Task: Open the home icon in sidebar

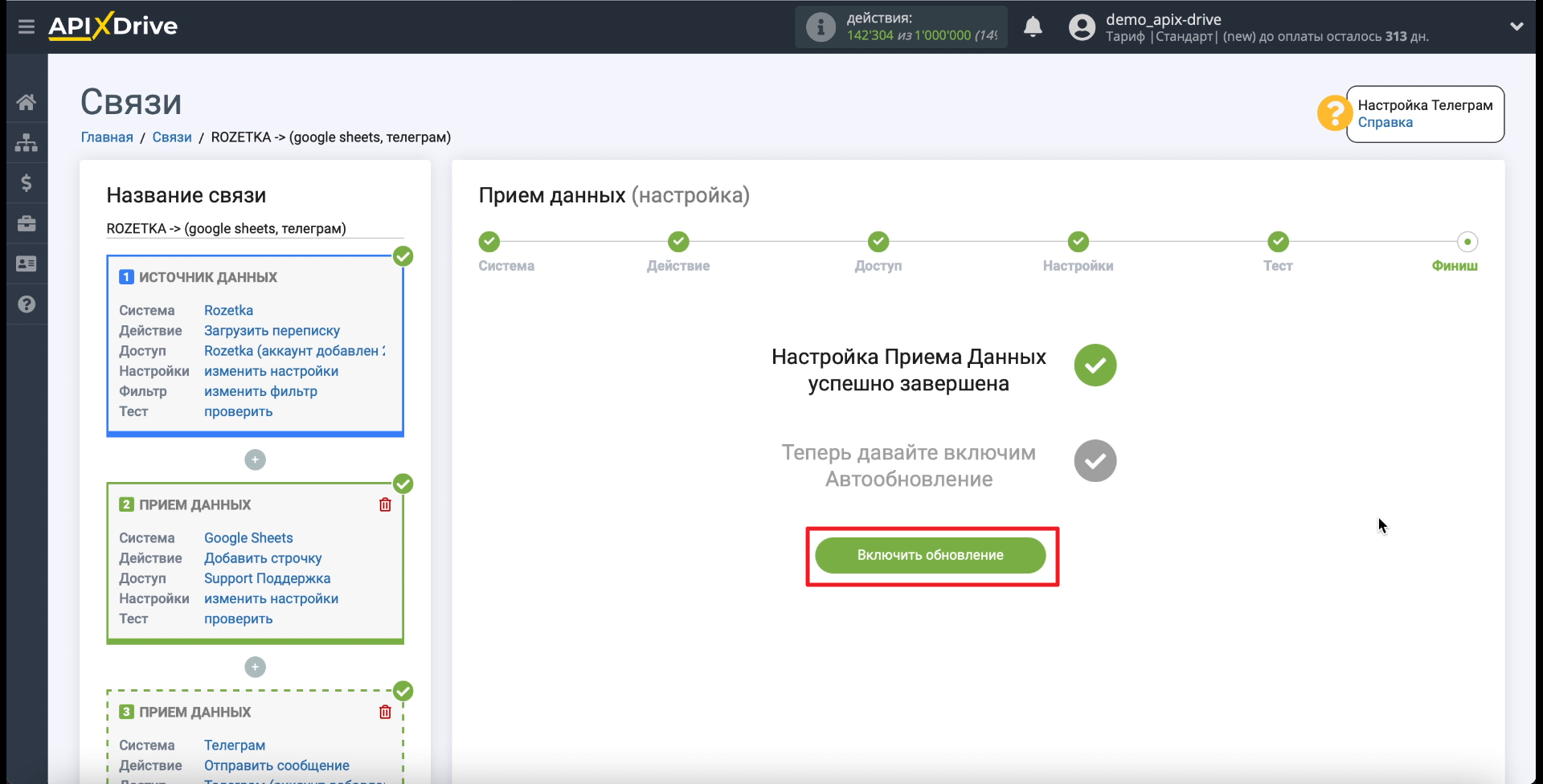Action: pos(27,102)
